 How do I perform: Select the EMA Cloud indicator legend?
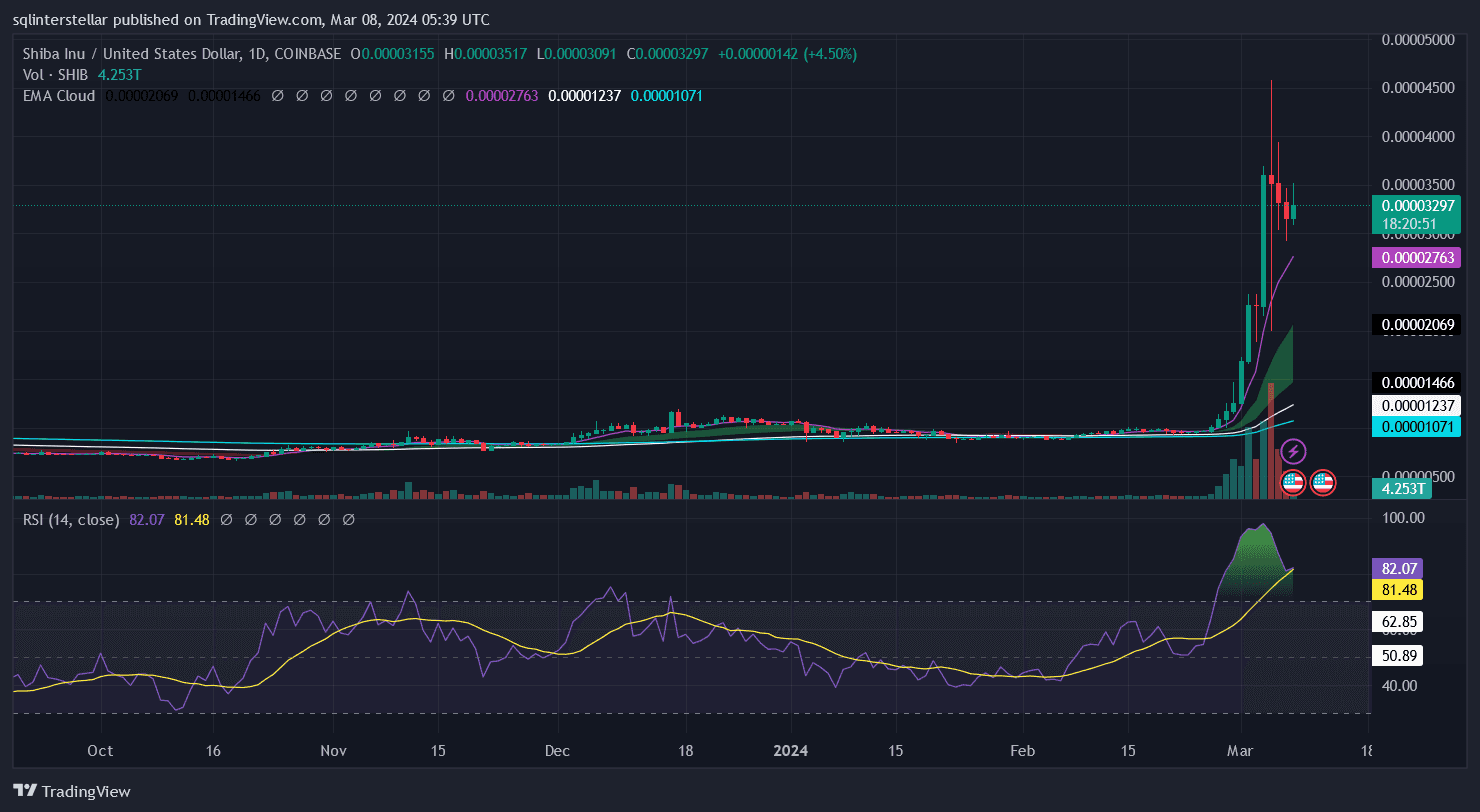[x=59, y=96]
